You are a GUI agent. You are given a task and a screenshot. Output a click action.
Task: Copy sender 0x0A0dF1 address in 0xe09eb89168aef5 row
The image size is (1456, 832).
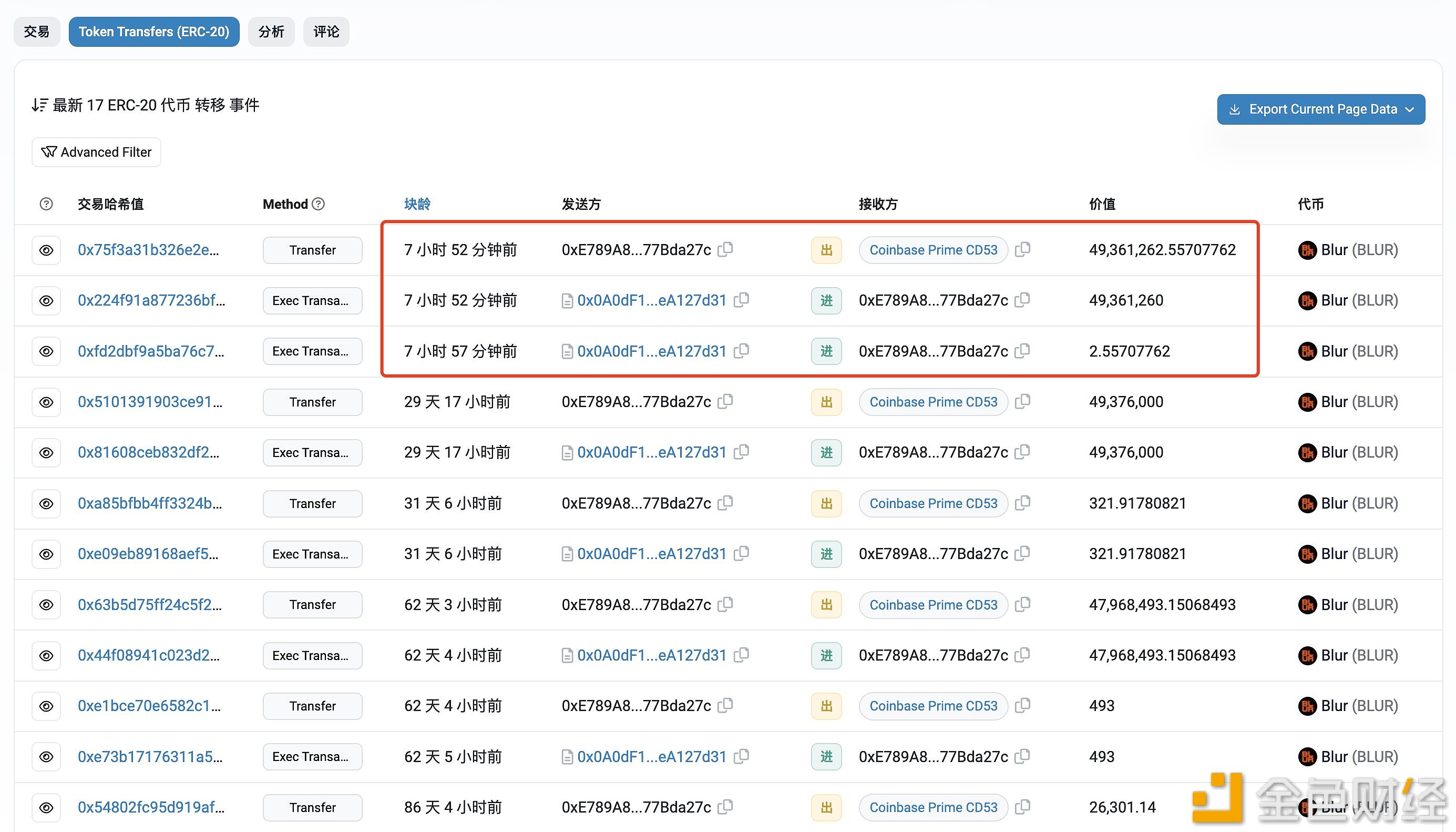tap(741, 553)
